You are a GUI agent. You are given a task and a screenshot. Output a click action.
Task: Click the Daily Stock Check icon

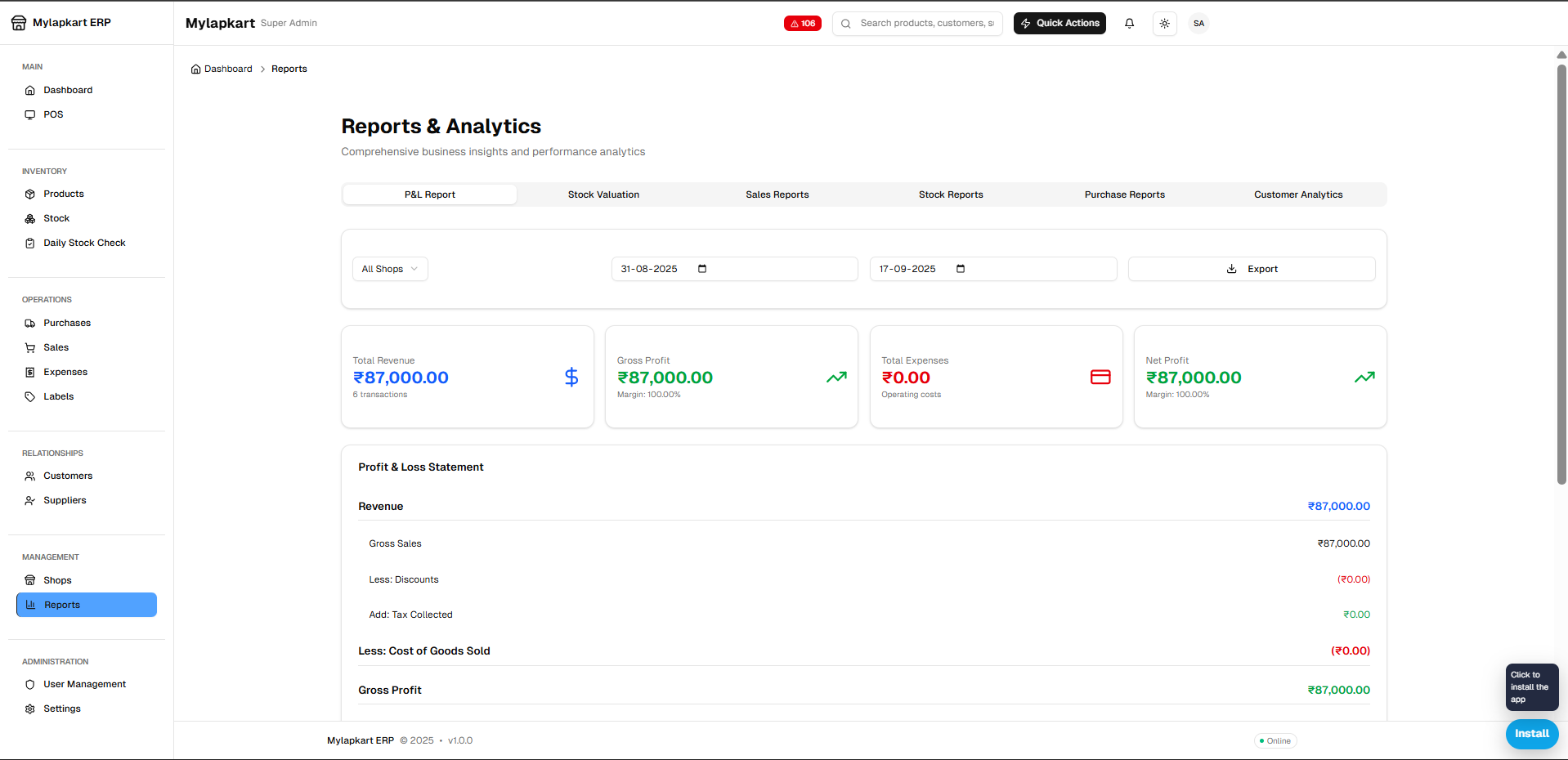tap(29, 243)
